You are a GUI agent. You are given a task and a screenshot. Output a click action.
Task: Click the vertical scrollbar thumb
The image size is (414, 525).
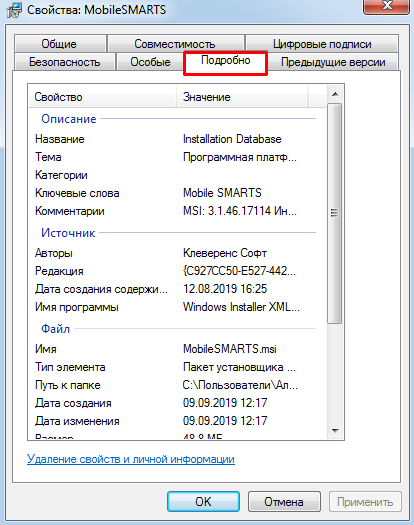coord(334,213)
